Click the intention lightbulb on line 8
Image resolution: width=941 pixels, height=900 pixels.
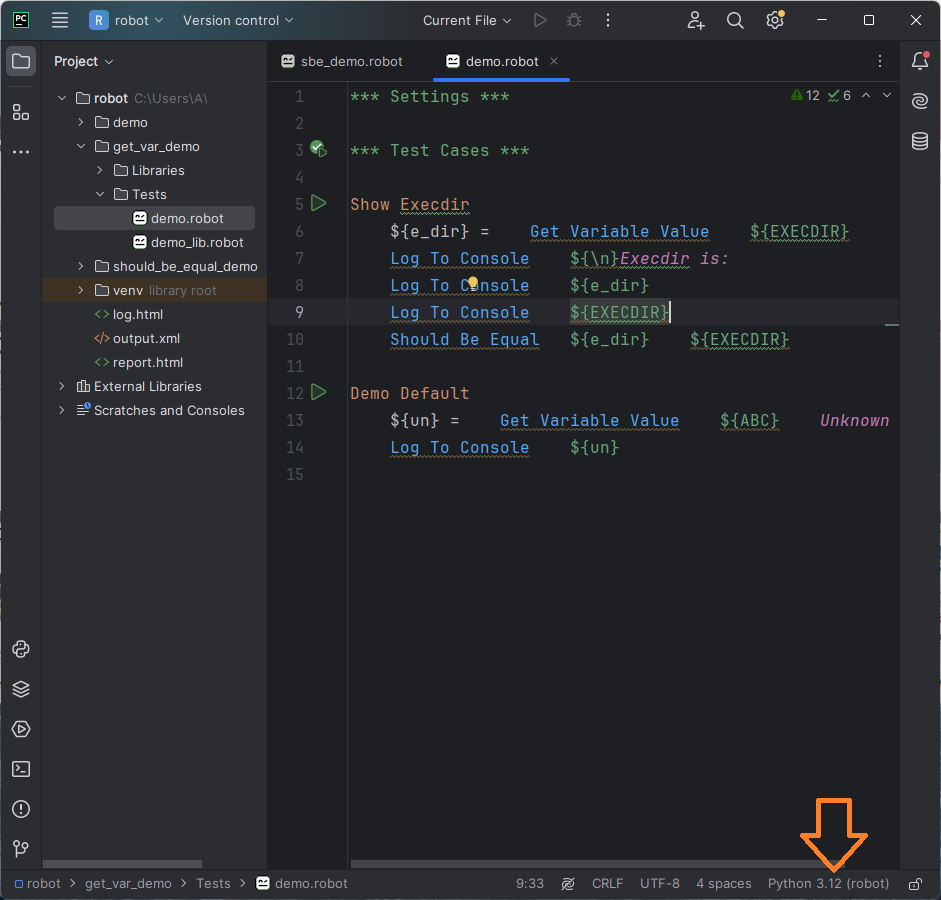tap(473, 282)
